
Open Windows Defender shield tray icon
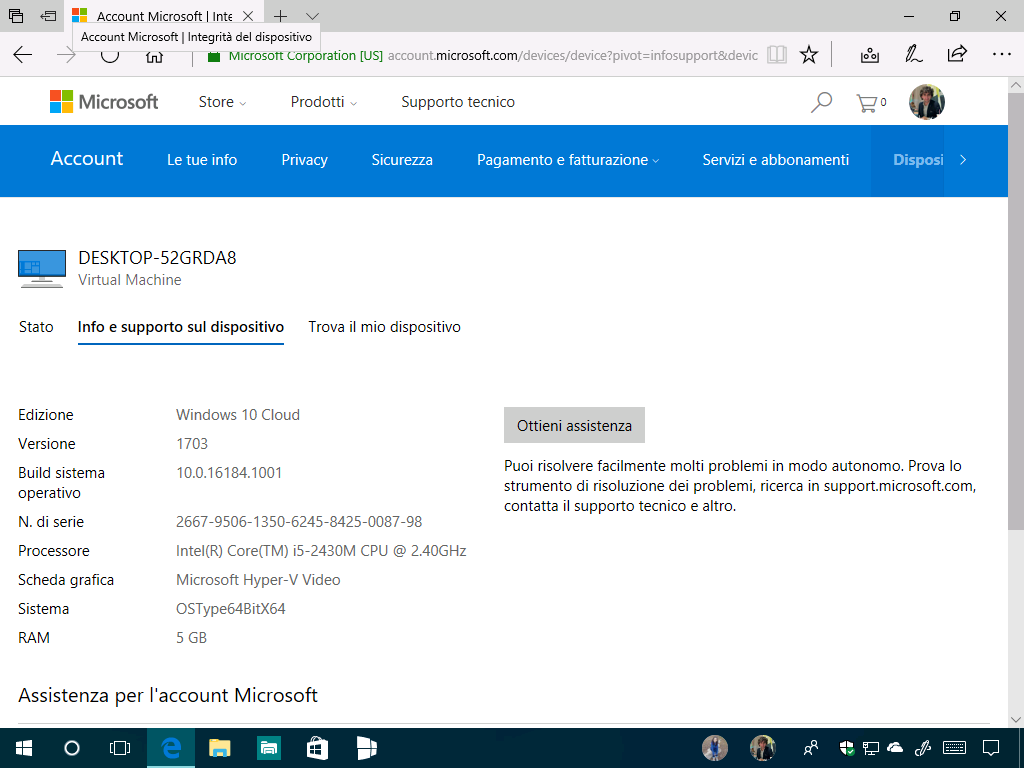846,748
